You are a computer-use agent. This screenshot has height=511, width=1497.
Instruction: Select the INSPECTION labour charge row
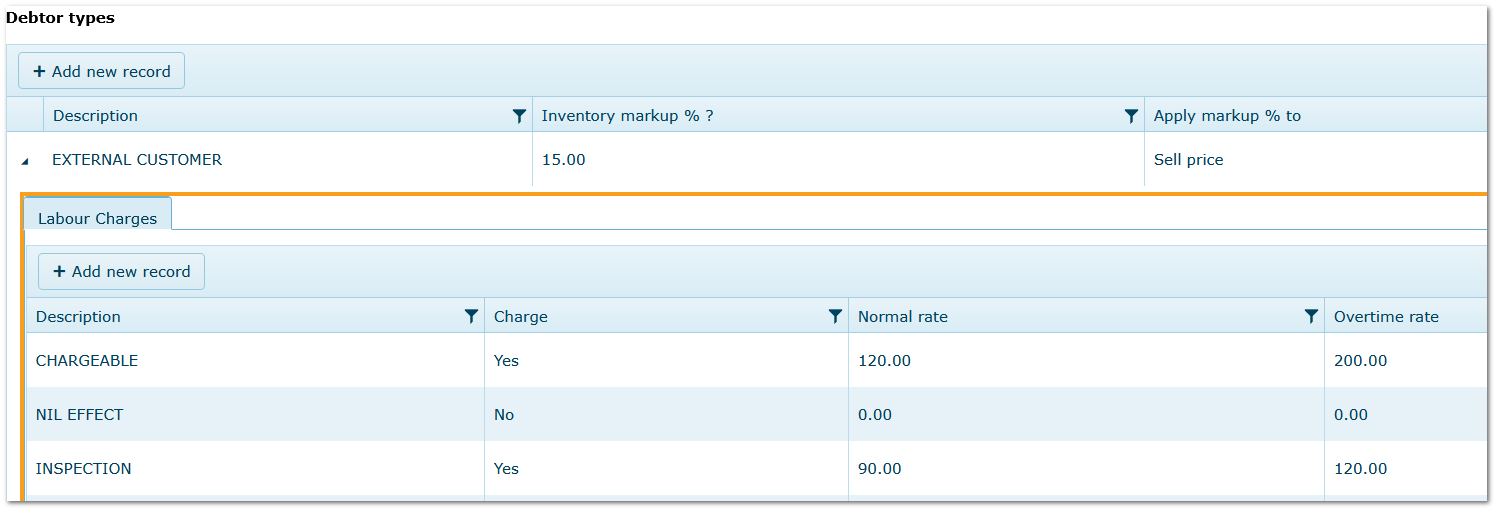pos(84,469)
